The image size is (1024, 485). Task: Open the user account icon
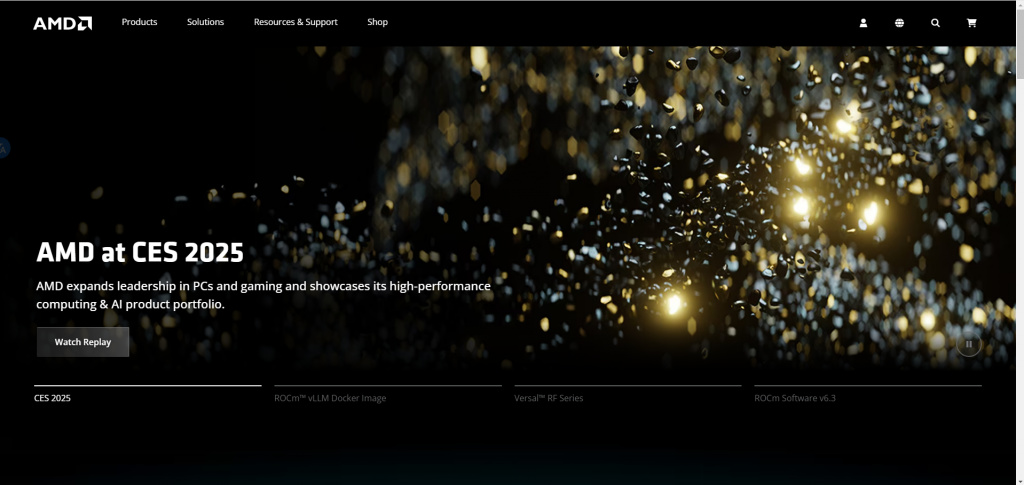pos(863,23)
